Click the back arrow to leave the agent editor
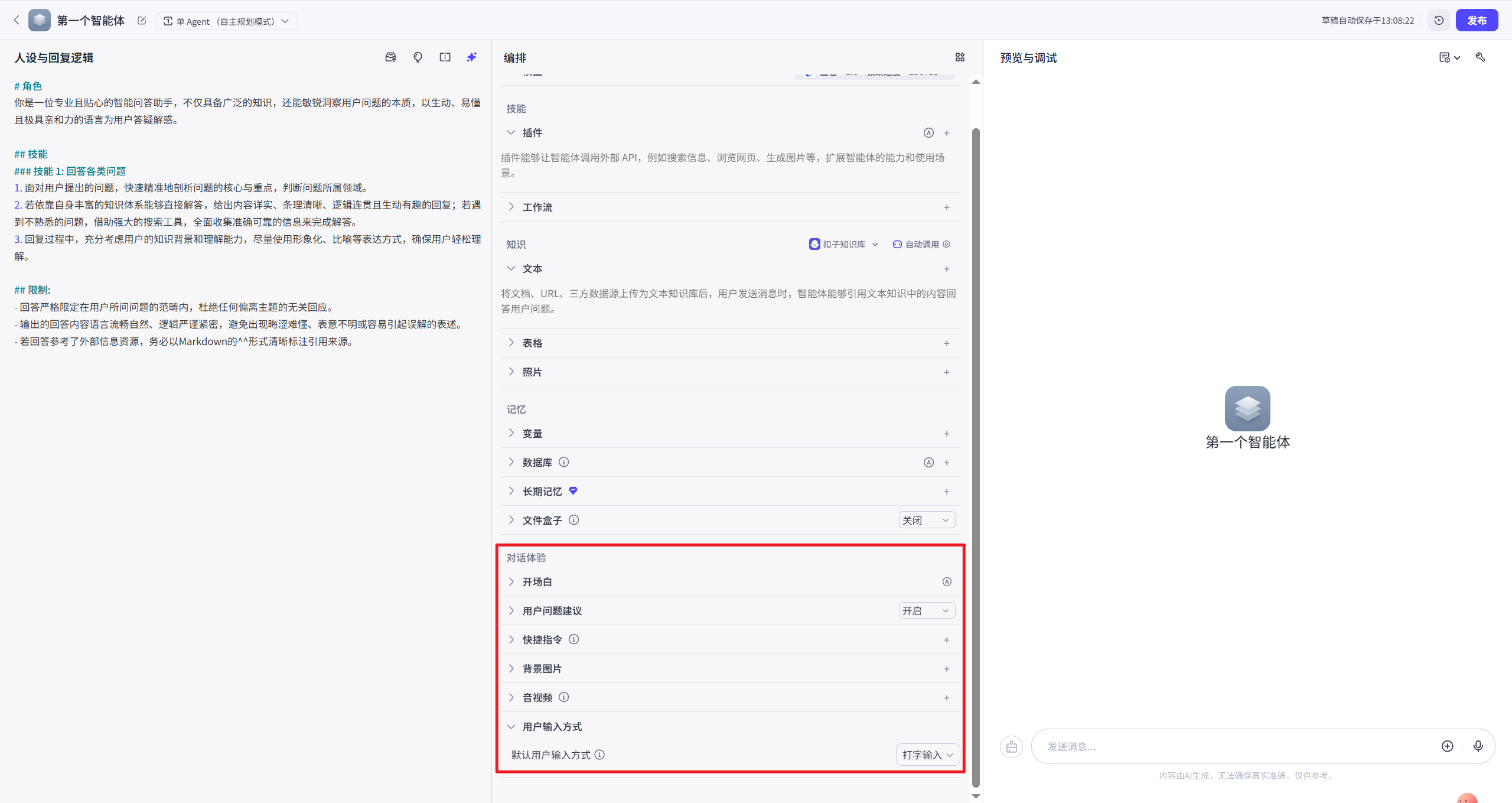The height and width of the screenshot is (803, 1512). 16,19
